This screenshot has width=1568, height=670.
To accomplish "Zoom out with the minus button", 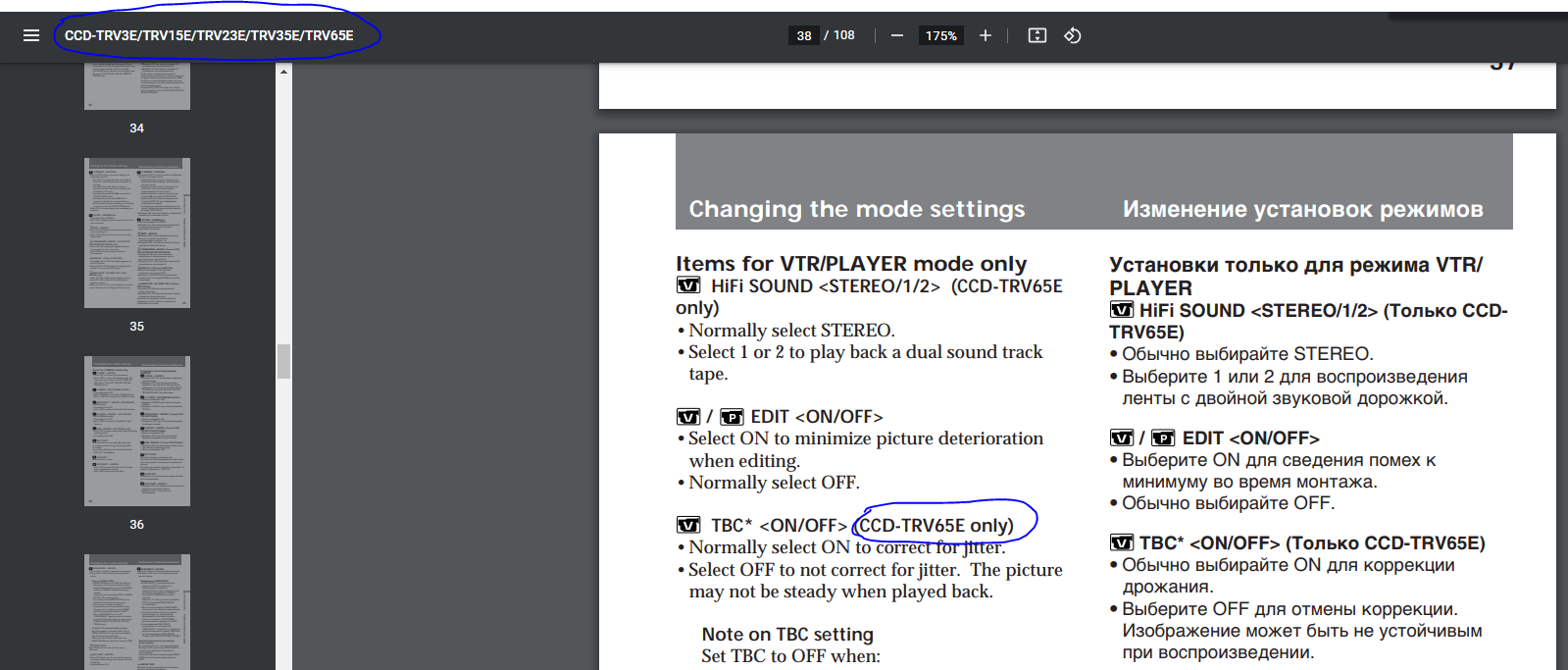I will tap(896, 35).
